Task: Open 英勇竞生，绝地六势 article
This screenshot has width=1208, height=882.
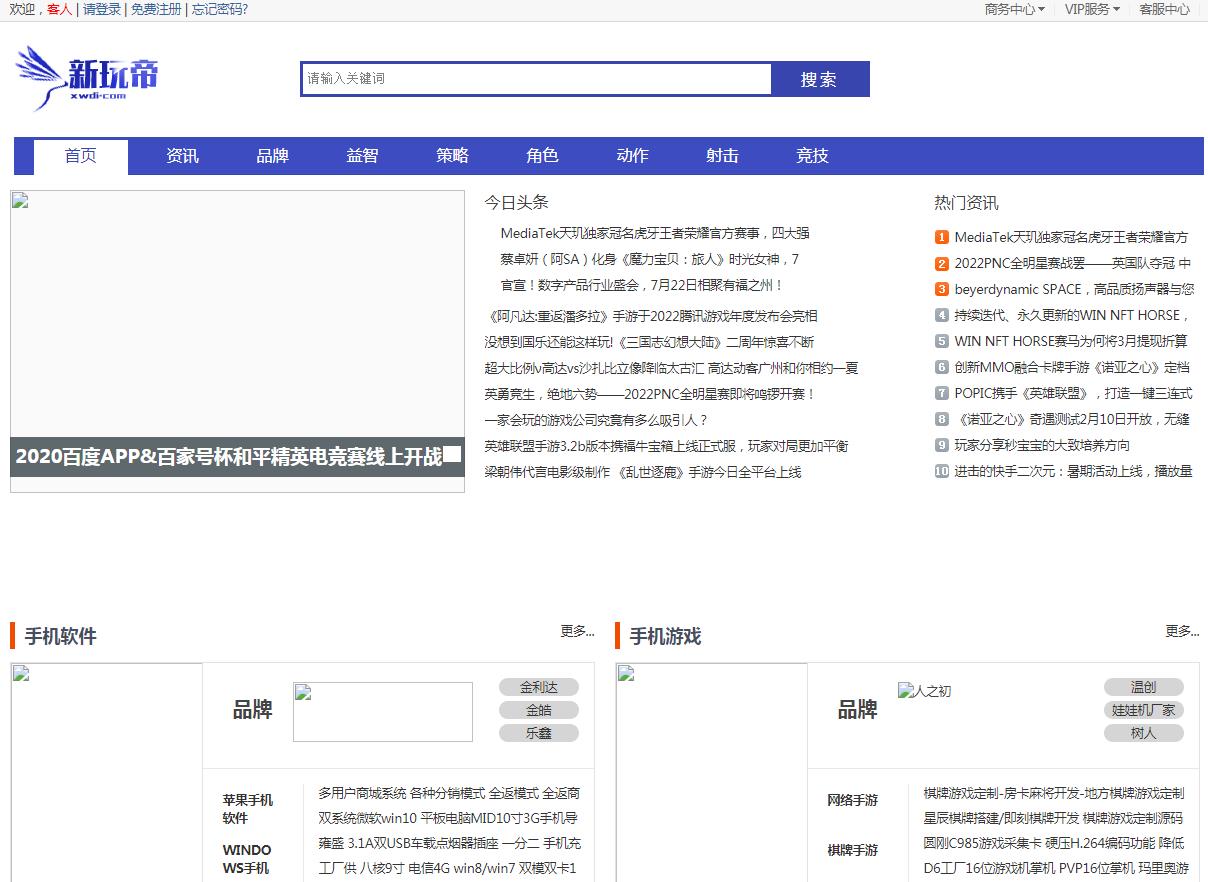Action: pos(651,394)
